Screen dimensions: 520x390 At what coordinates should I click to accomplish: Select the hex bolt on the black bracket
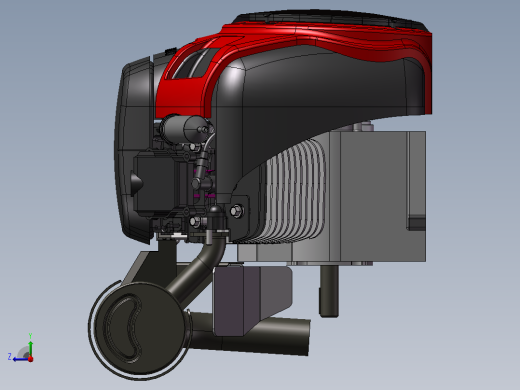(237, 211)
